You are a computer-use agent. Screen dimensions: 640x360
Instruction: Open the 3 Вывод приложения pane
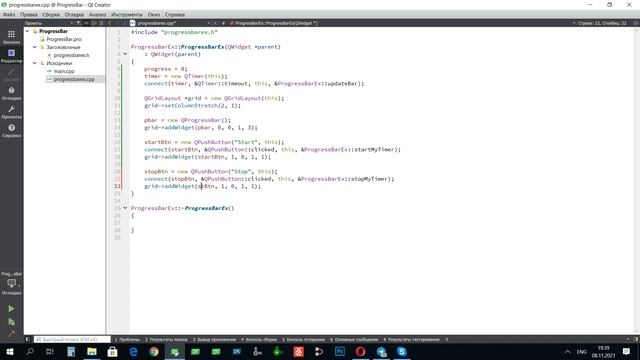[214, 339]
